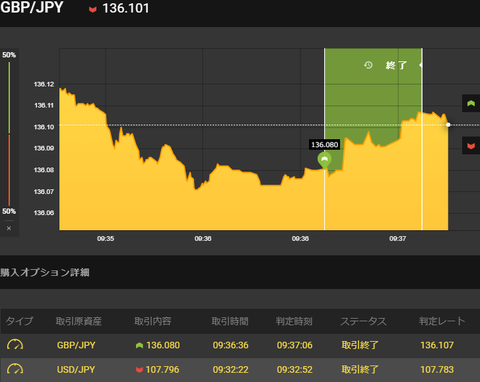
Task: Click the ステータス column header
Action: click(363, 321)
